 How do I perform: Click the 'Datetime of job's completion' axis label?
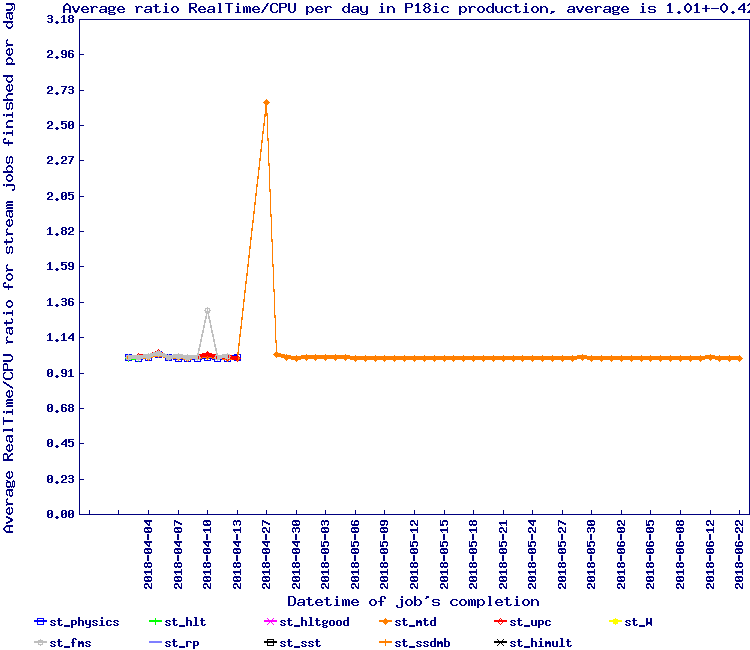point(413,601)
